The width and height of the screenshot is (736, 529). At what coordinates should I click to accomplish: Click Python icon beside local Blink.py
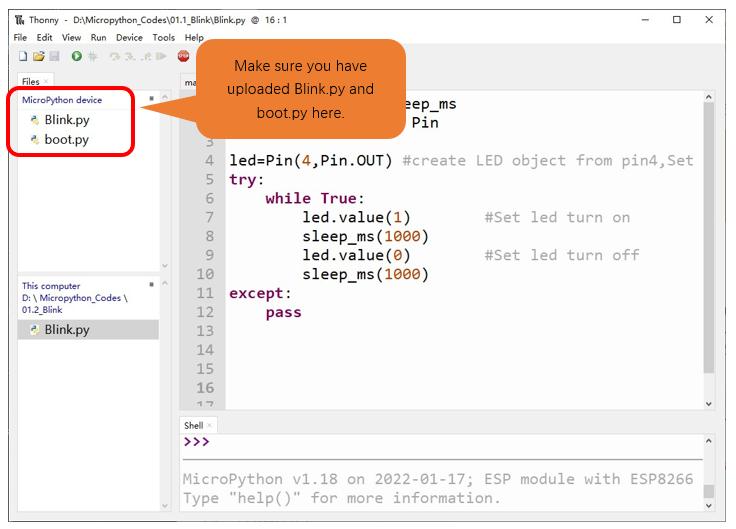point(35,330)
